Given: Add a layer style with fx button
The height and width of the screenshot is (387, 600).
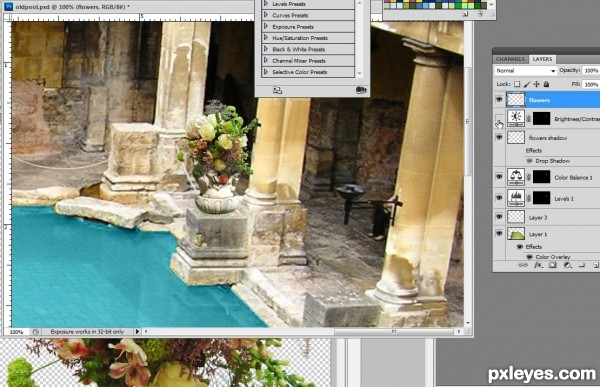Looking at the screenshot, I should click(538, 265).
